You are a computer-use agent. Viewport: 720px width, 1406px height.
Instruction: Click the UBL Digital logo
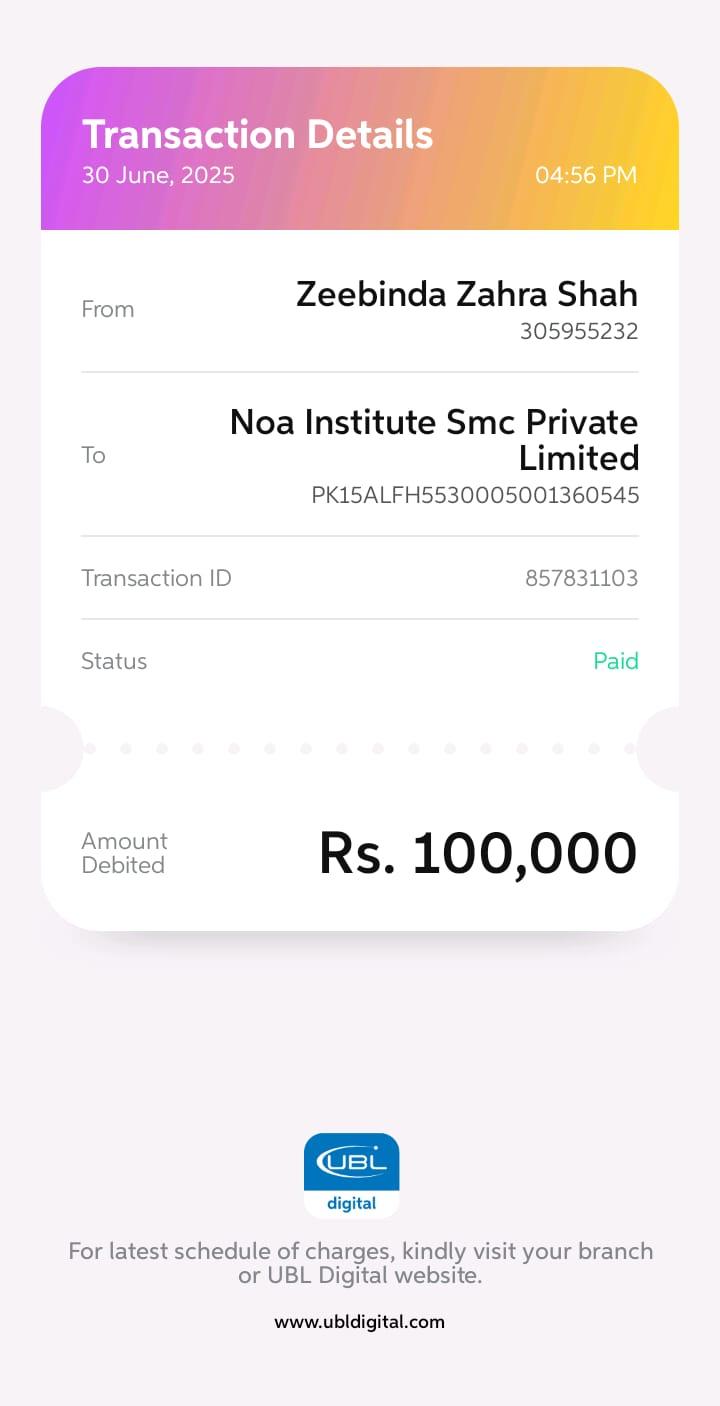pyautogui.click(x=351, y=1175)
